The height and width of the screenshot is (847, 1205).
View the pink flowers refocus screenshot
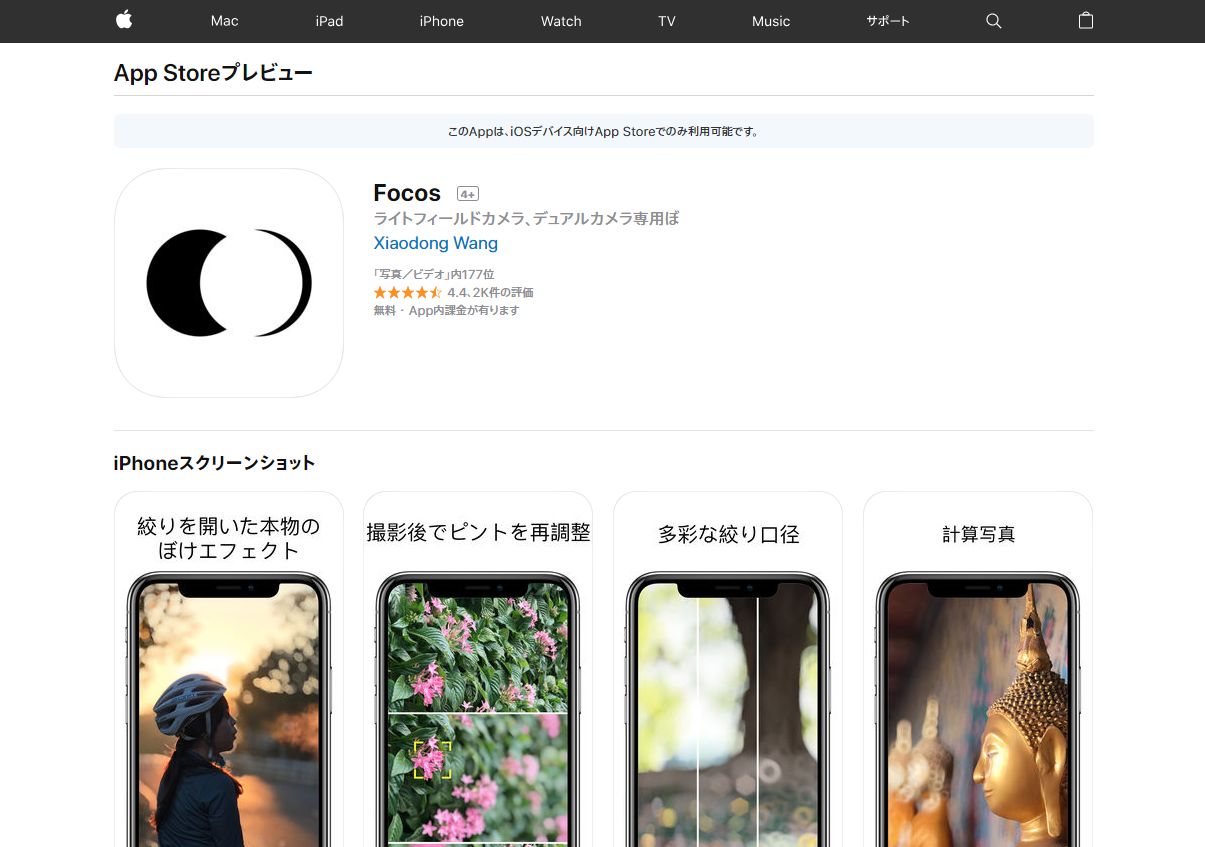coord(478,680)
